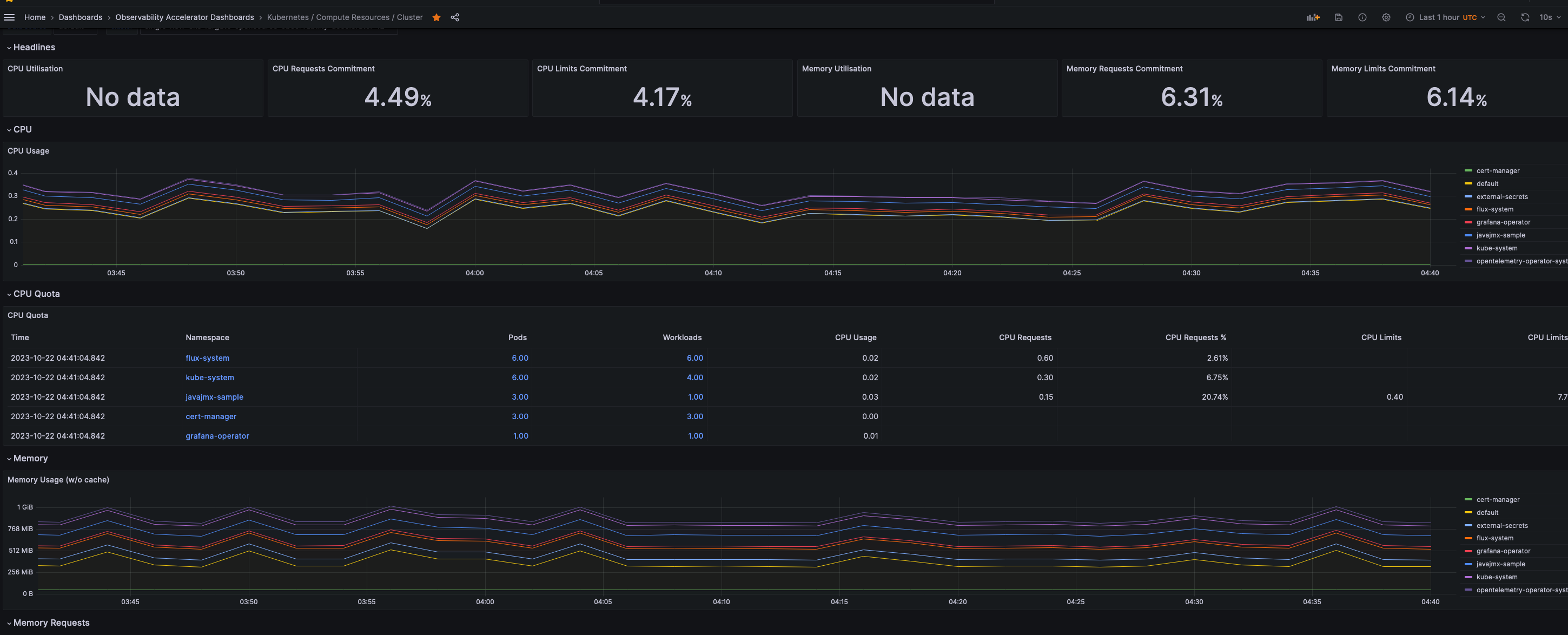Toggle external-secrets series in CPU Usage legend

[x=1501, y=196]
